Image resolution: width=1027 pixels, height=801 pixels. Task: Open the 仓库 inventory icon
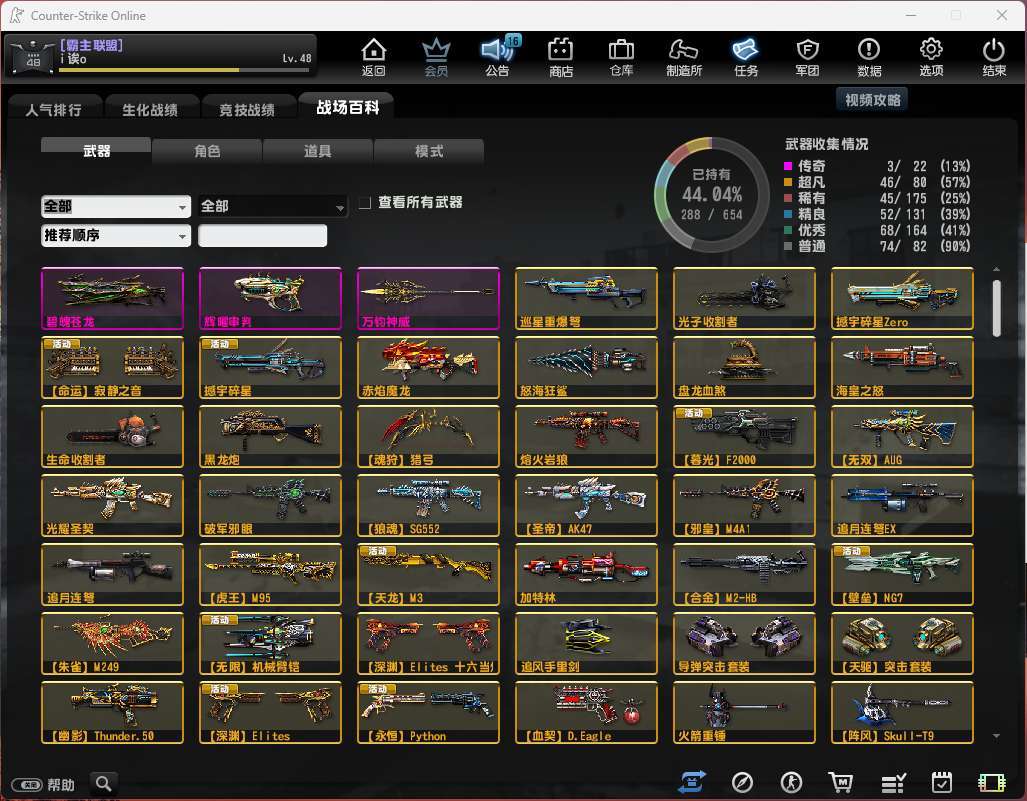[621, 57]
